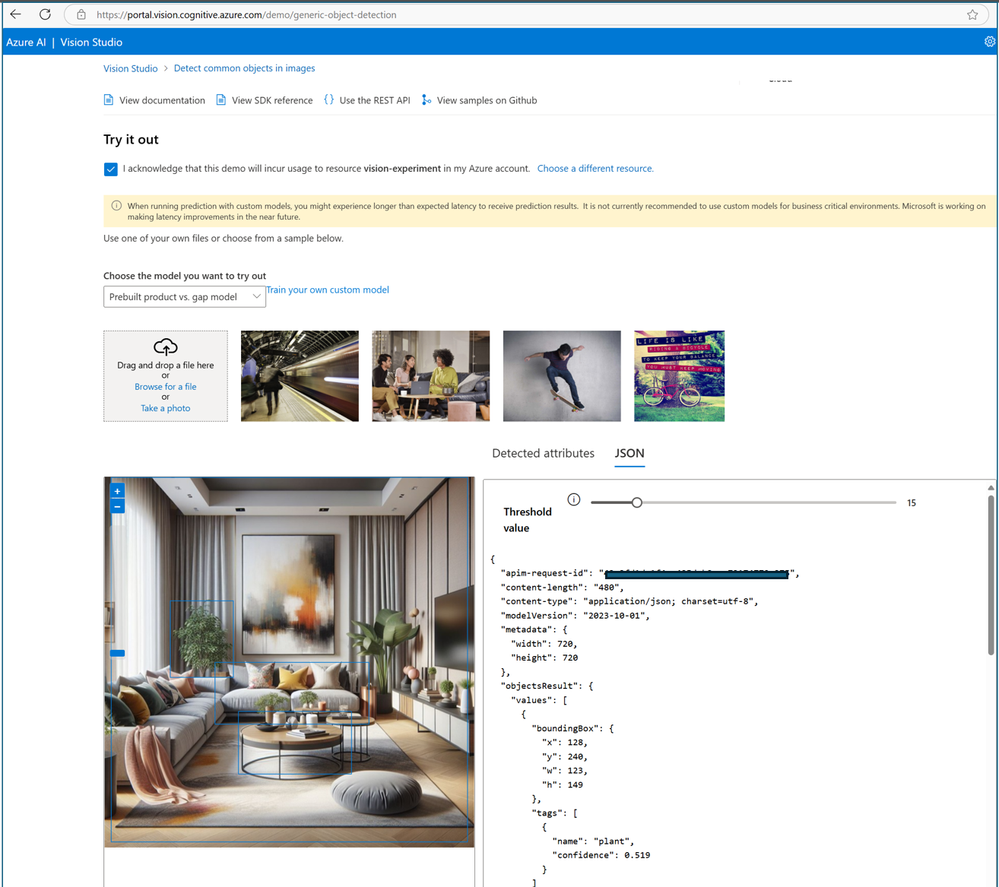
Task: Click the threshold number 15
Action: (x=912, y=503)
